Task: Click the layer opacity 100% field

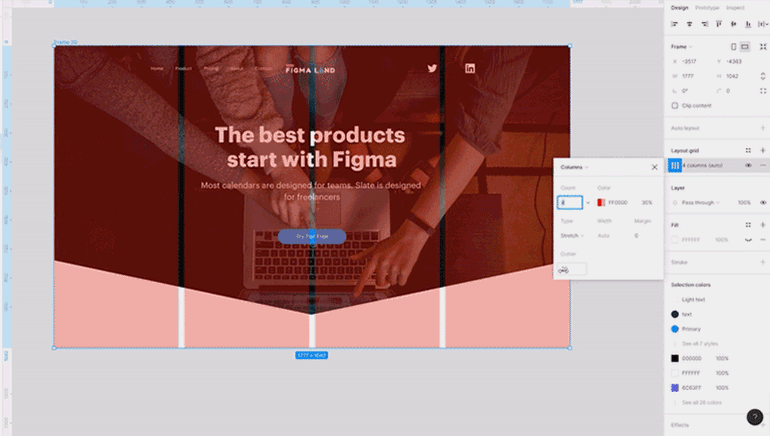Action: click(x=744, y=202)
